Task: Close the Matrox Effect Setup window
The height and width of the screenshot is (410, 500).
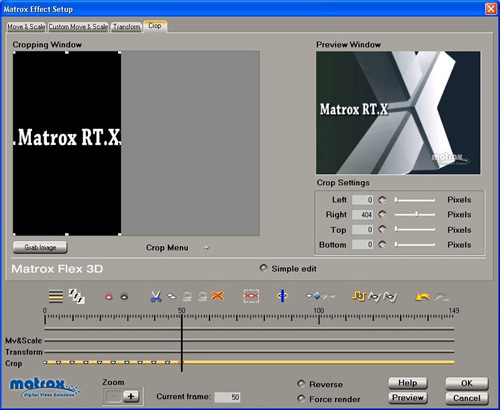Action: 491,9
